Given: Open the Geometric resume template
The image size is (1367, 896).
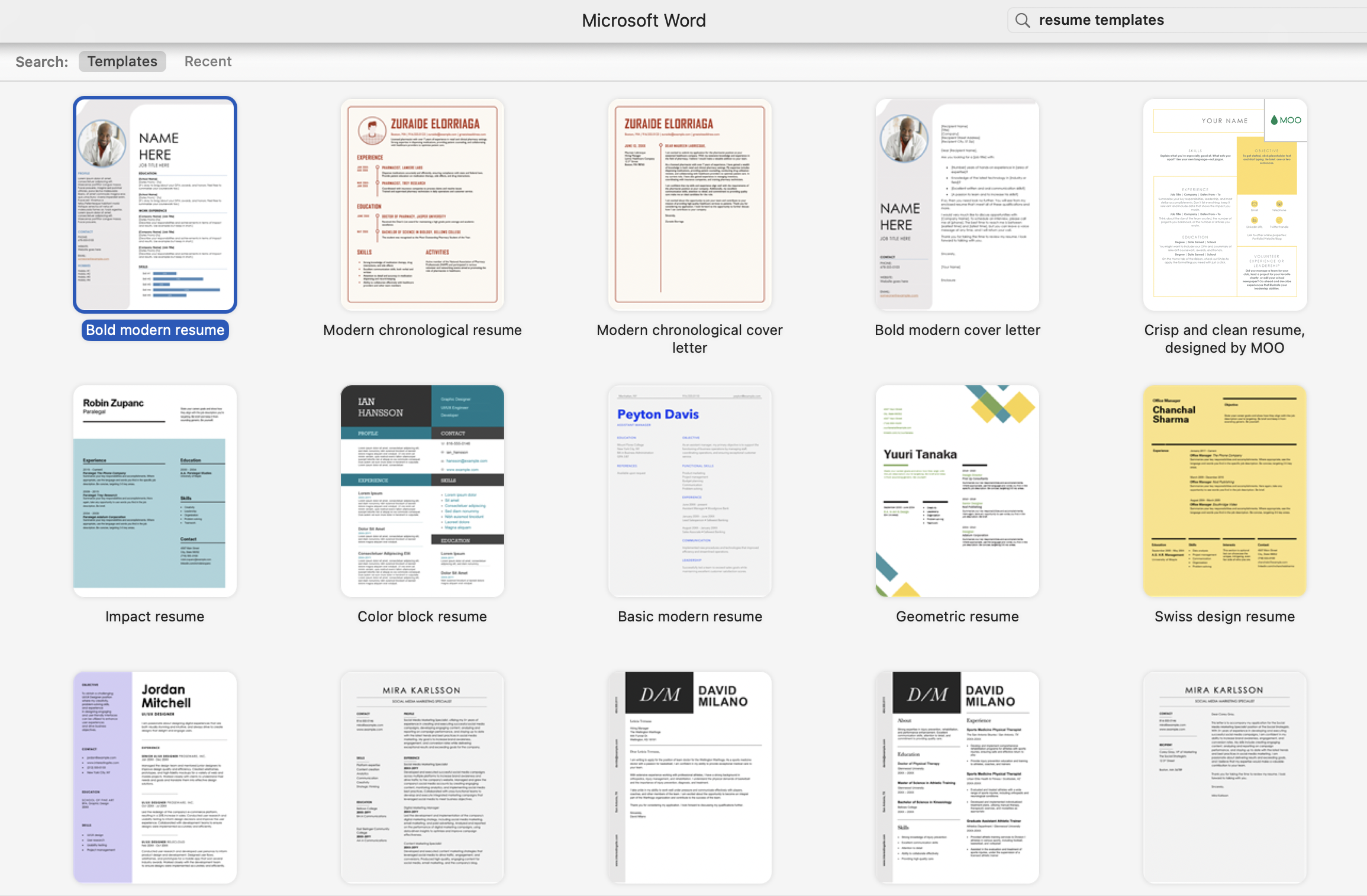Looking at the screenshot, I should [957, 491].
